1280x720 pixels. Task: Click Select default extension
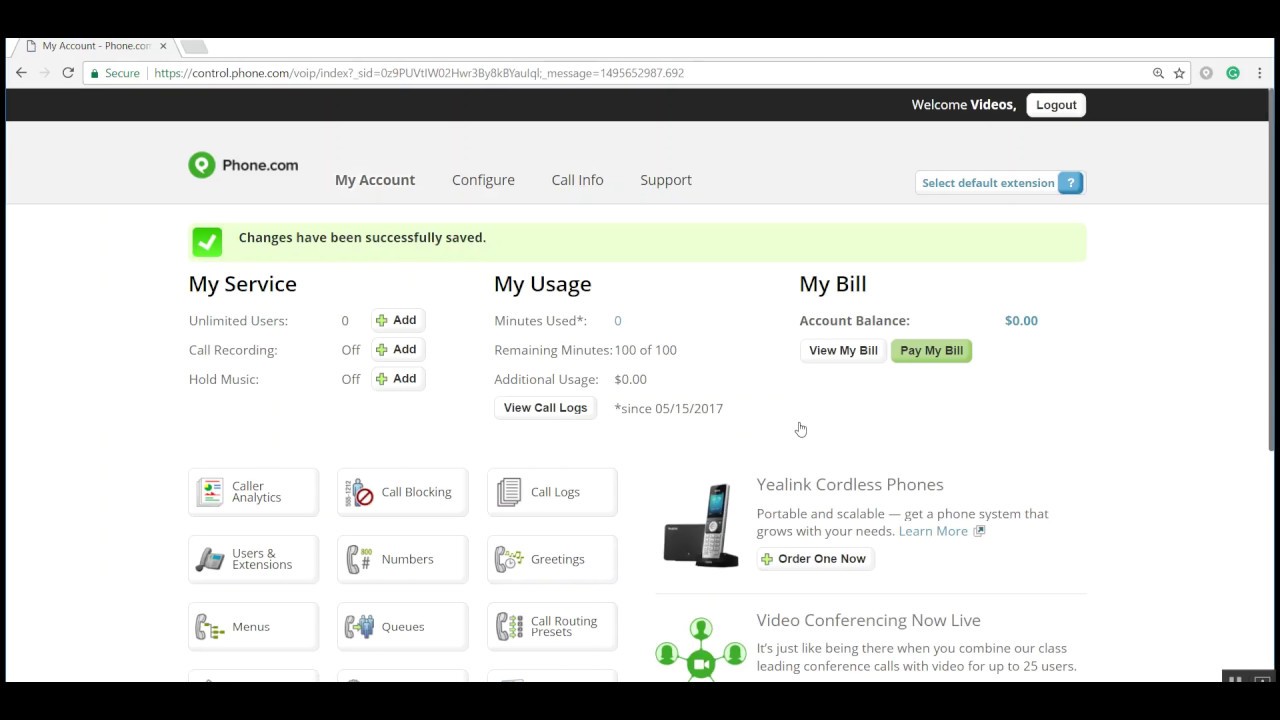coord(988,183)
